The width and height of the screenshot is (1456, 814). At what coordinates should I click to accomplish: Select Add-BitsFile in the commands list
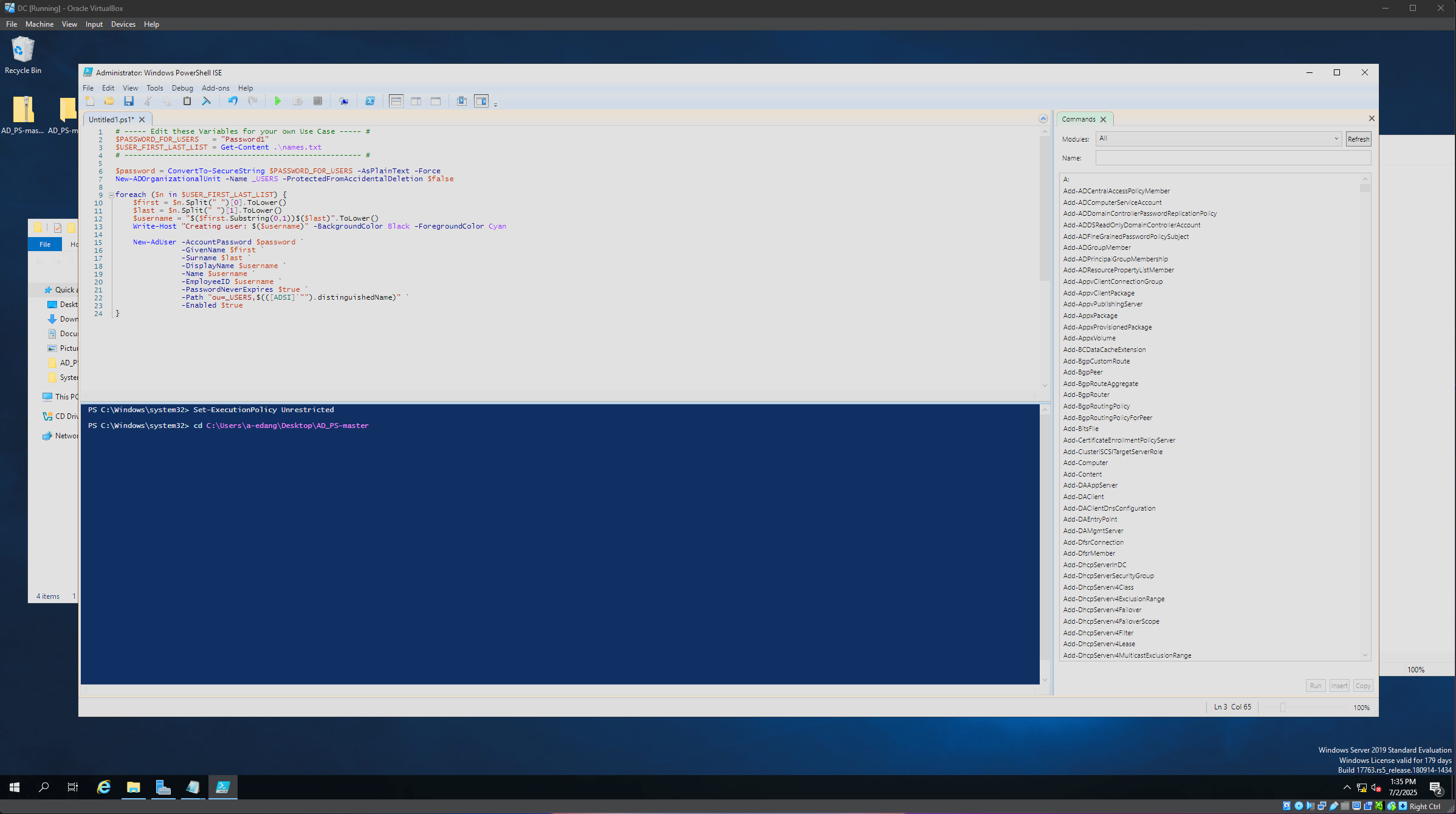click(x=1080, y=429)
